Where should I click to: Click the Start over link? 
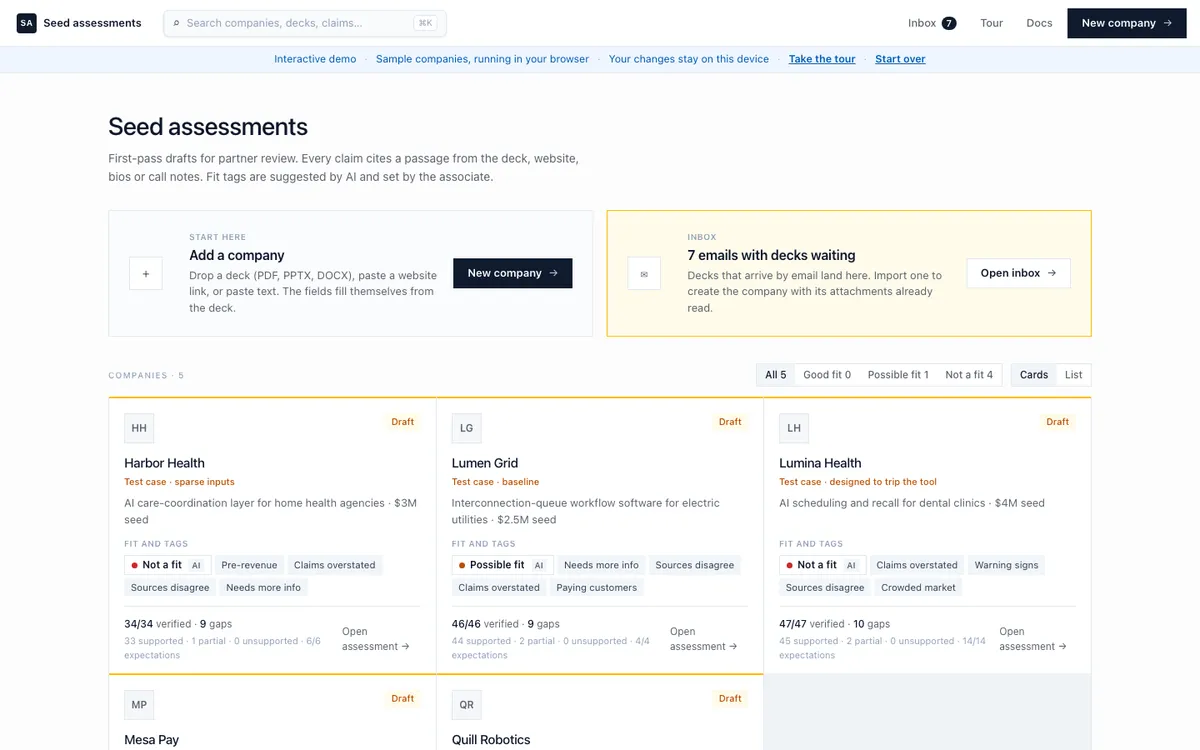point(900,59)
